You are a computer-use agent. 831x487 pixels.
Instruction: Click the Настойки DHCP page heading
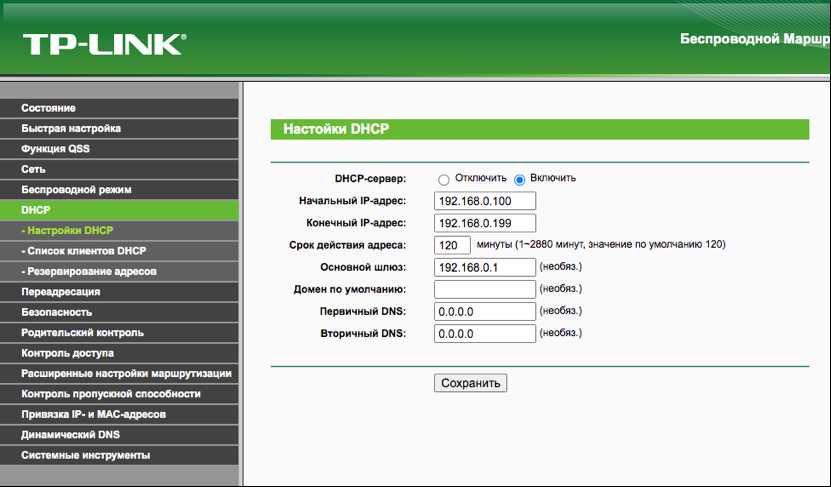[x=336, y=129]
